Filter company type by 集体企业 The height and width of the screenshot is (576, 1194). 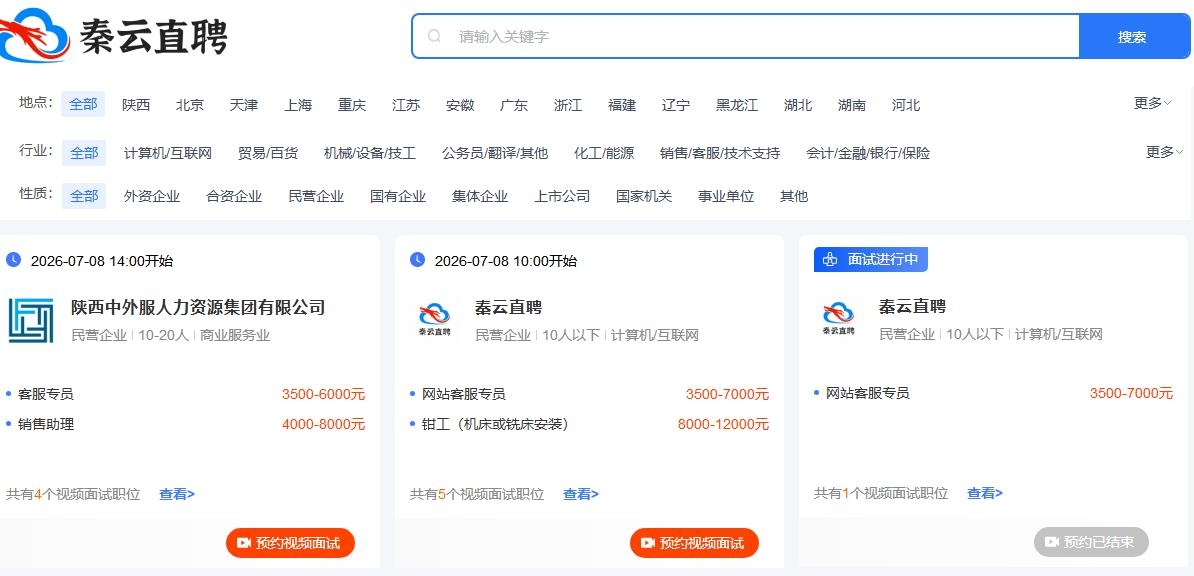click(x=480, y=196)
